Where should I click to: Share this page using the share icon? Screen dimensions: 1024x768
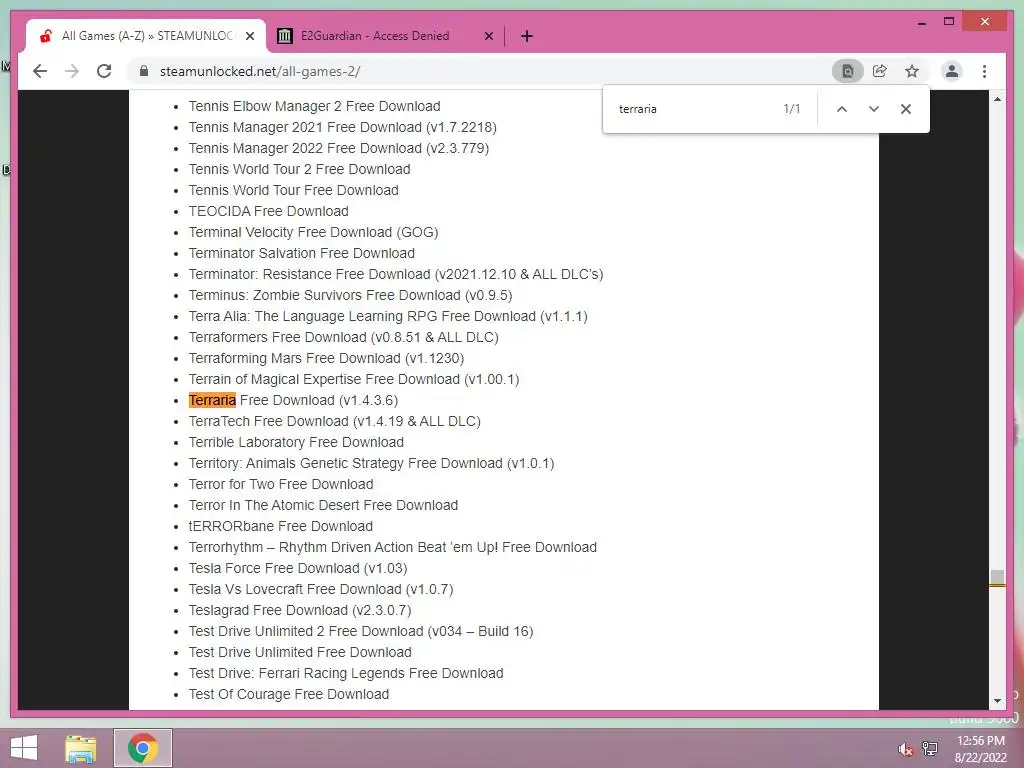click(x=880, y=71)
